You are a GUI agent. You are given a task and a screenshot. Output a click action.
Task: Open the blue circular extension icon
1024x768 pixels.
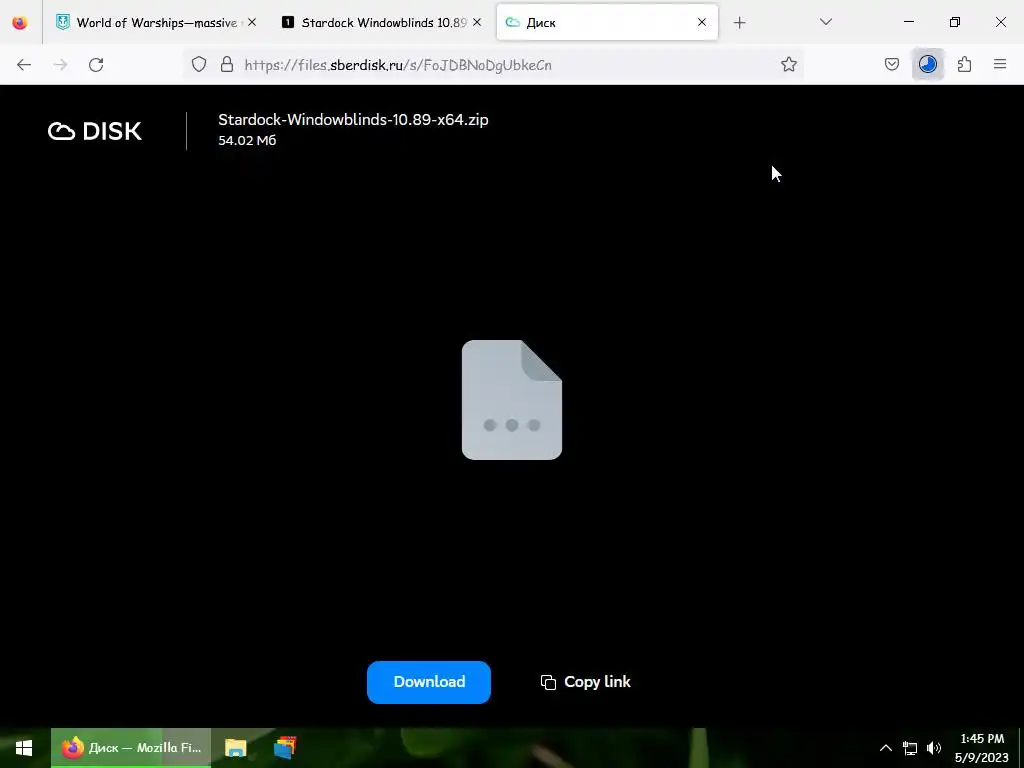[928, 64]
